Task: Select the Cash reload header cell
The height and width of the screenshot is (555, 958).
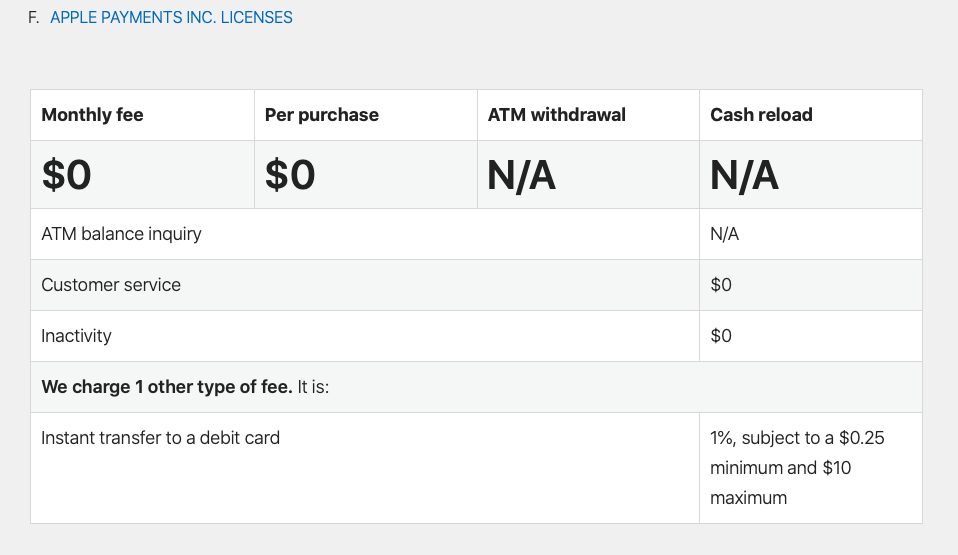Action: pyautogui.click(x=761, y=115)
